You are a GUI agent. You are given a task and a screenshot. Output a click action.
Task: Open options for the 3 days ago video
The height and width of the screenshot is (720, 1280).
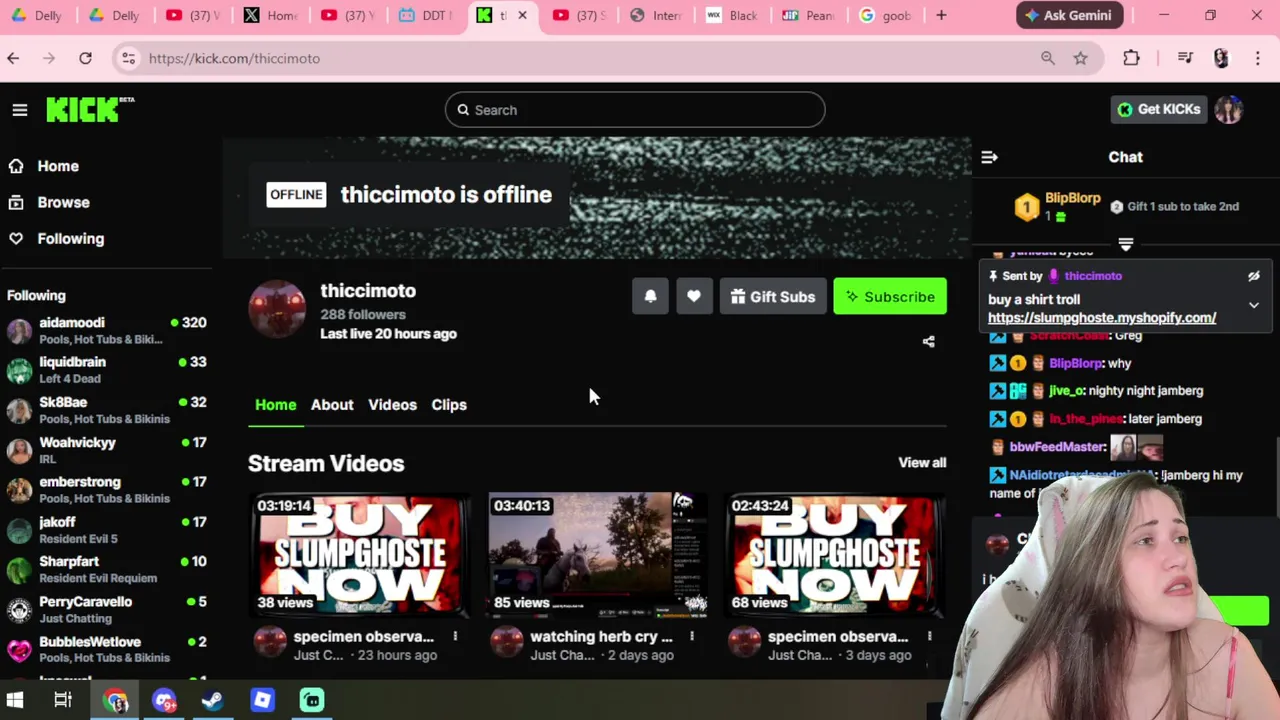pos(929,636)
